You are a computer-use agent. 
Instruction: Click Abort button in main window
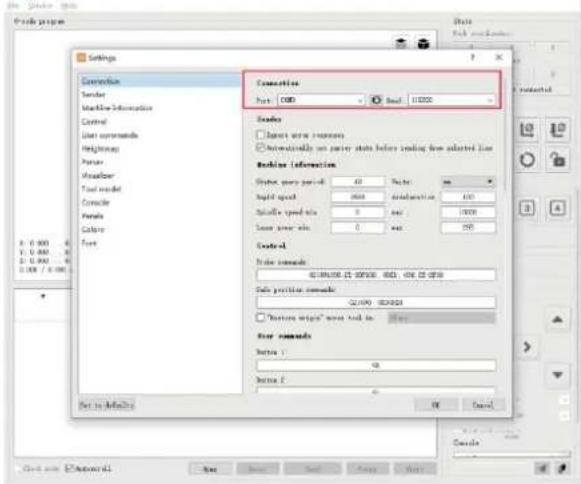(x=415, y=469)
